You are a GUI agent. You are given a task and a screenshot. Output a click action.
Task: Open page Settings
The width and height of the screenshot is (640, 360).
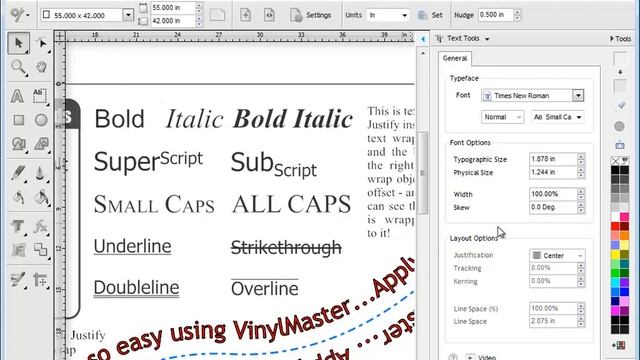point(311,15)
